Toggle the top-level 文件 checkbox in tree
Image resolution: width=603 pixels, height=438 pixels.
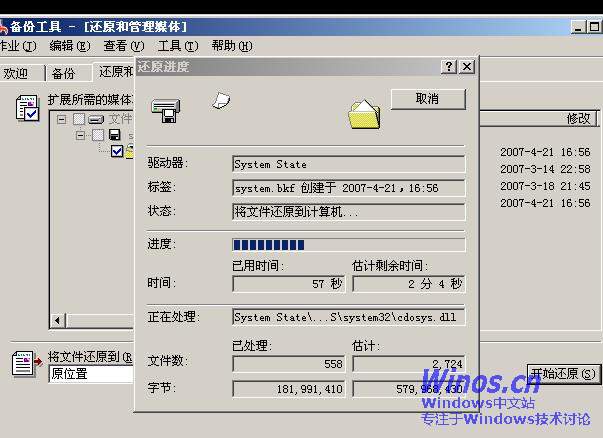(79, 120)
